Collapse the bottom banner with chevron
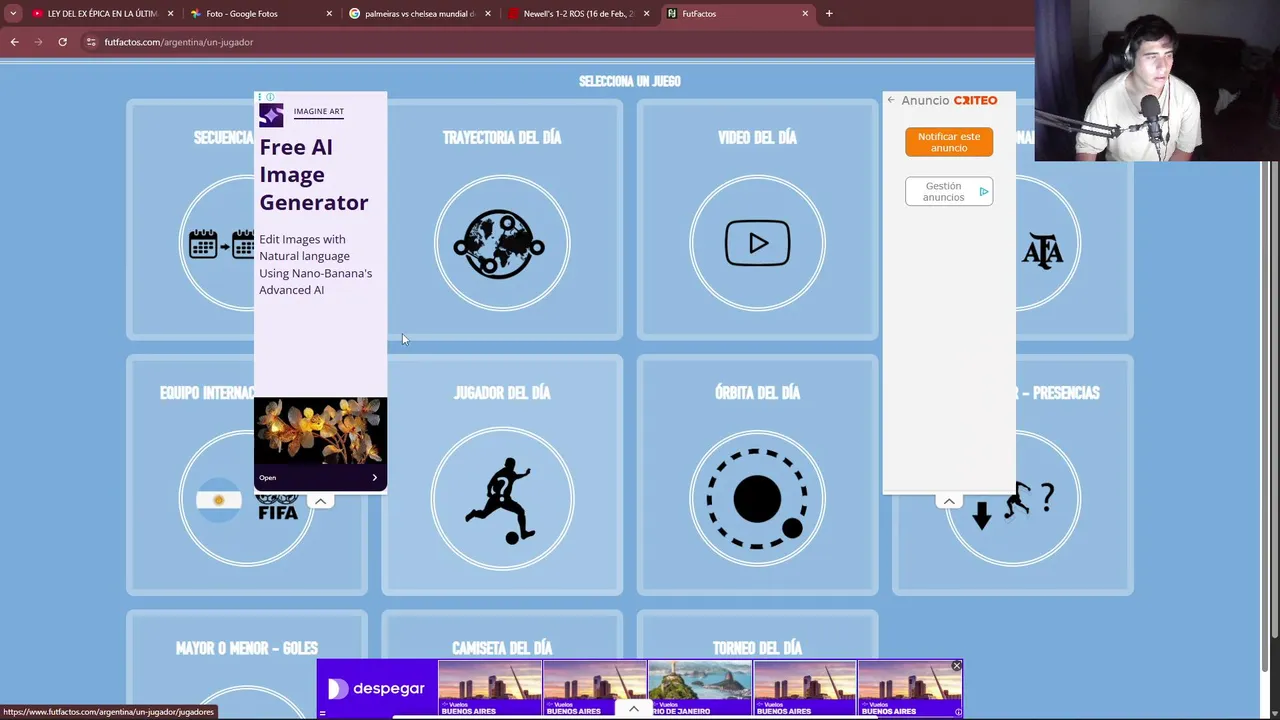Screen dimensions: 1280x720 (x=633, y=709)
